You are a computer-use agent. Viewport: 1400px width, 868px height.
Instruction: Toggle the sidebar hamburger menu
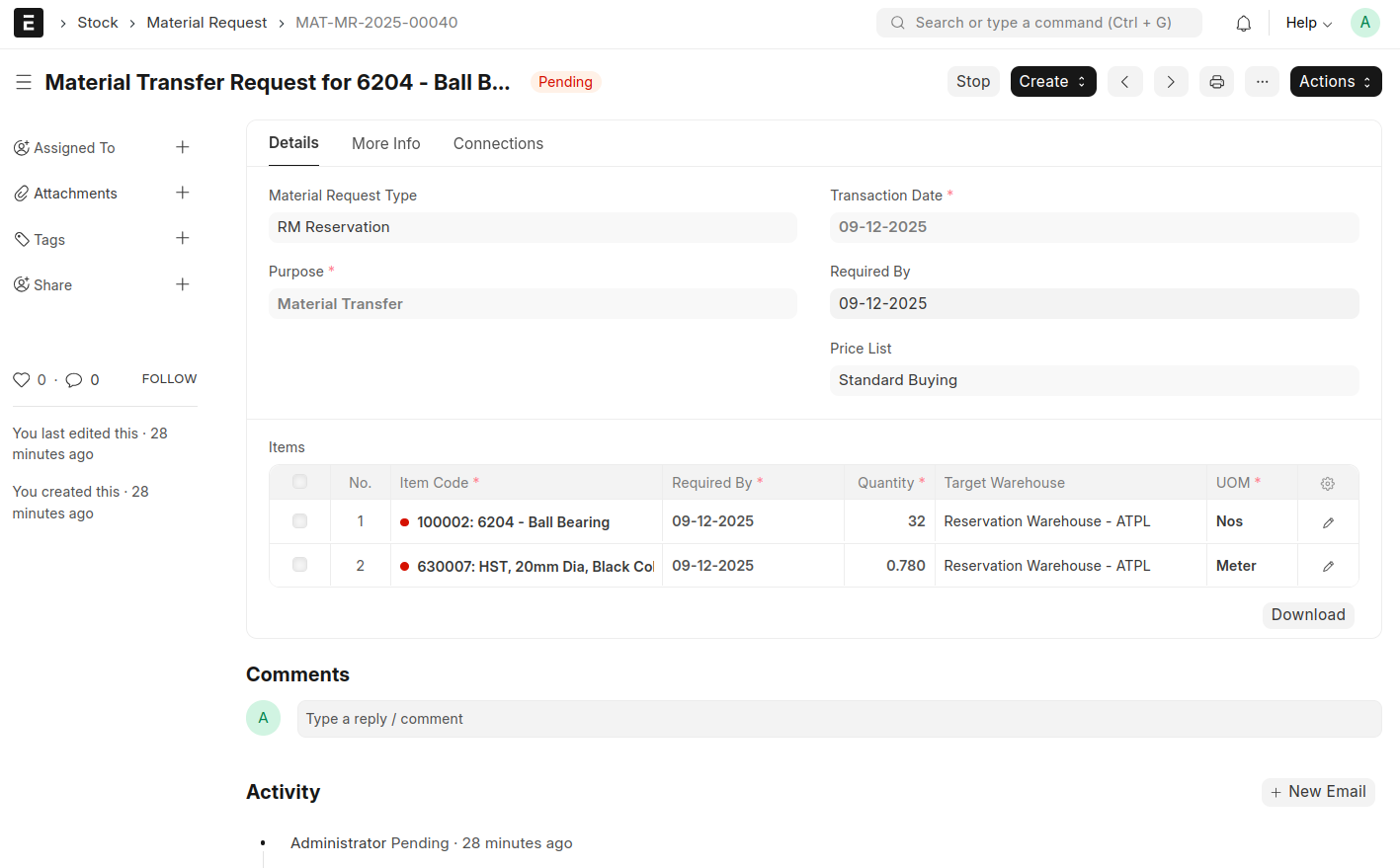tap(24, 82)
